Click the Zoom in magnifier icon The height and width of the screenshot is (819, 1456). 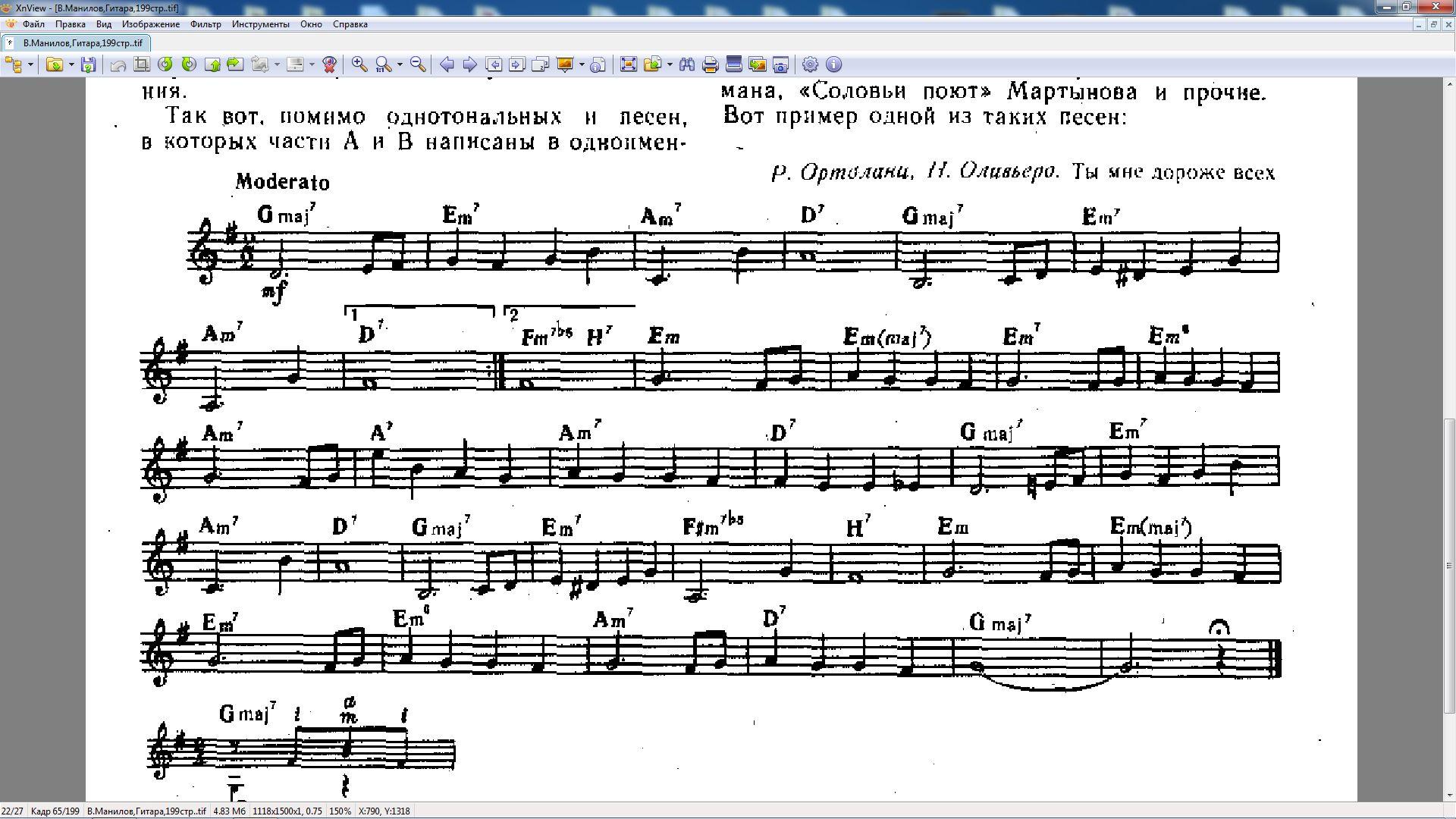point(359,64)
